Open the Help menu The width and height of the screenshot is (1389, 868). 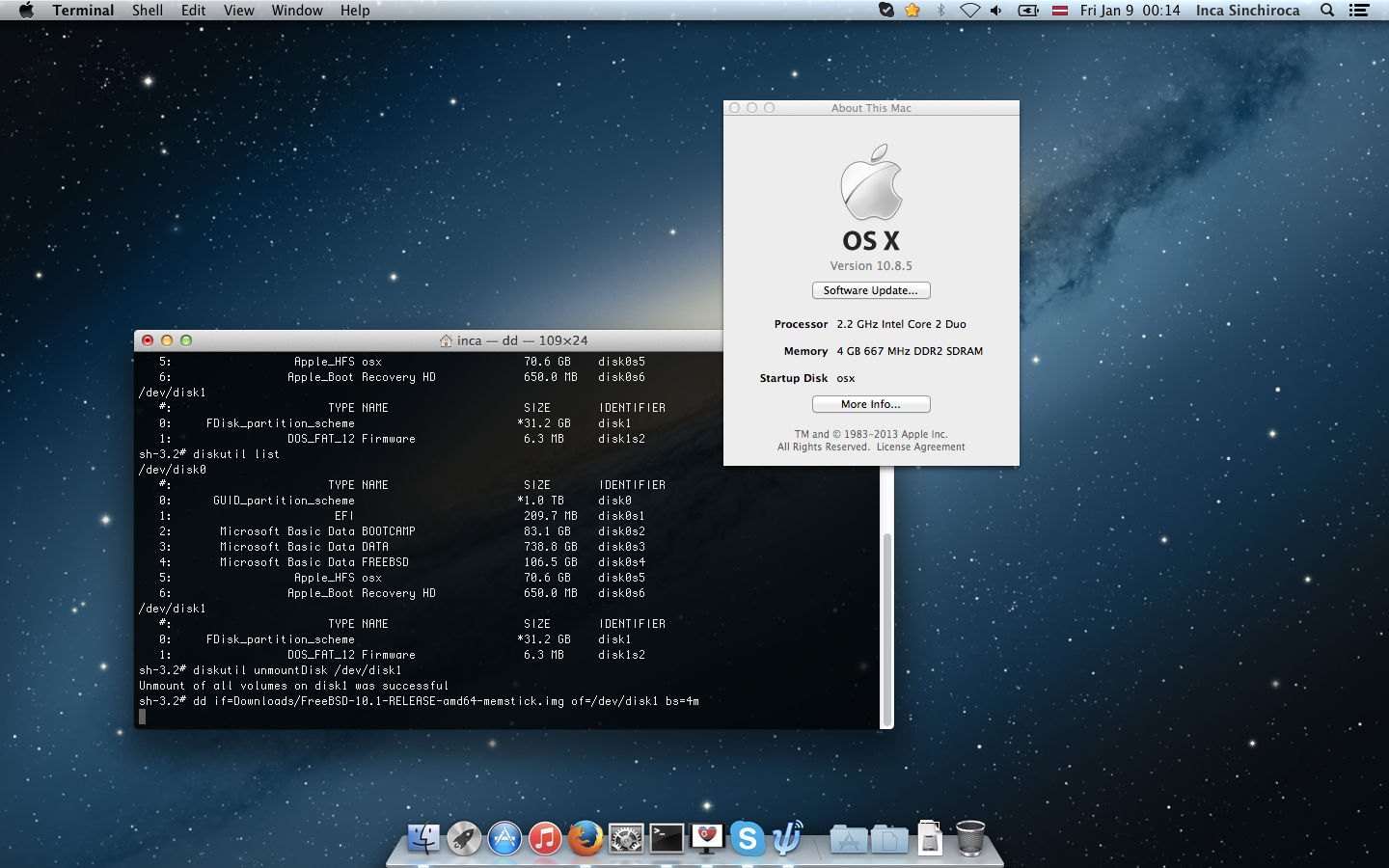(355, 10)
